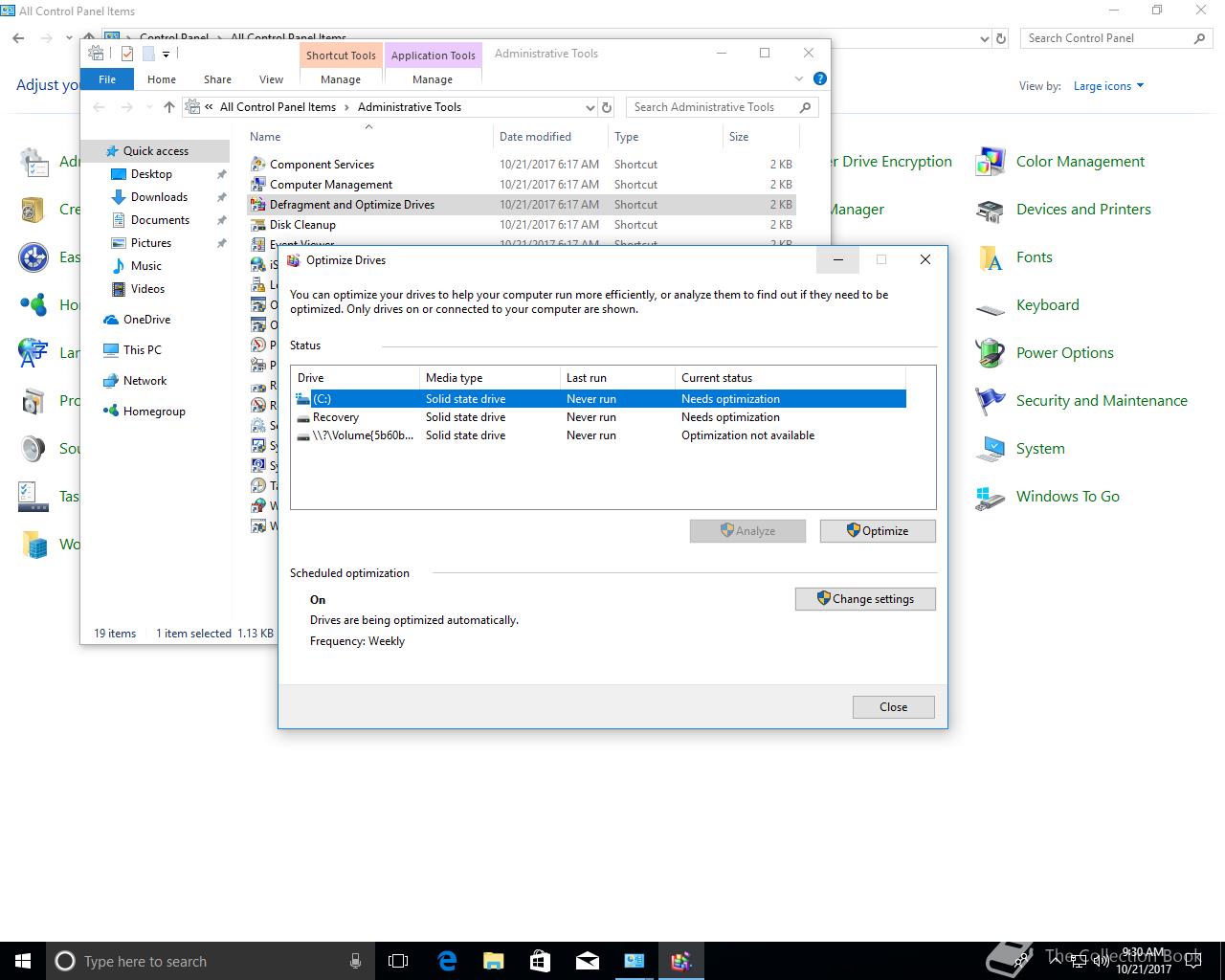This screenshot has width=1225, height=980.
Task: Click Network in navigation pane
Action: pyautogui.click(x=145, y=381)
